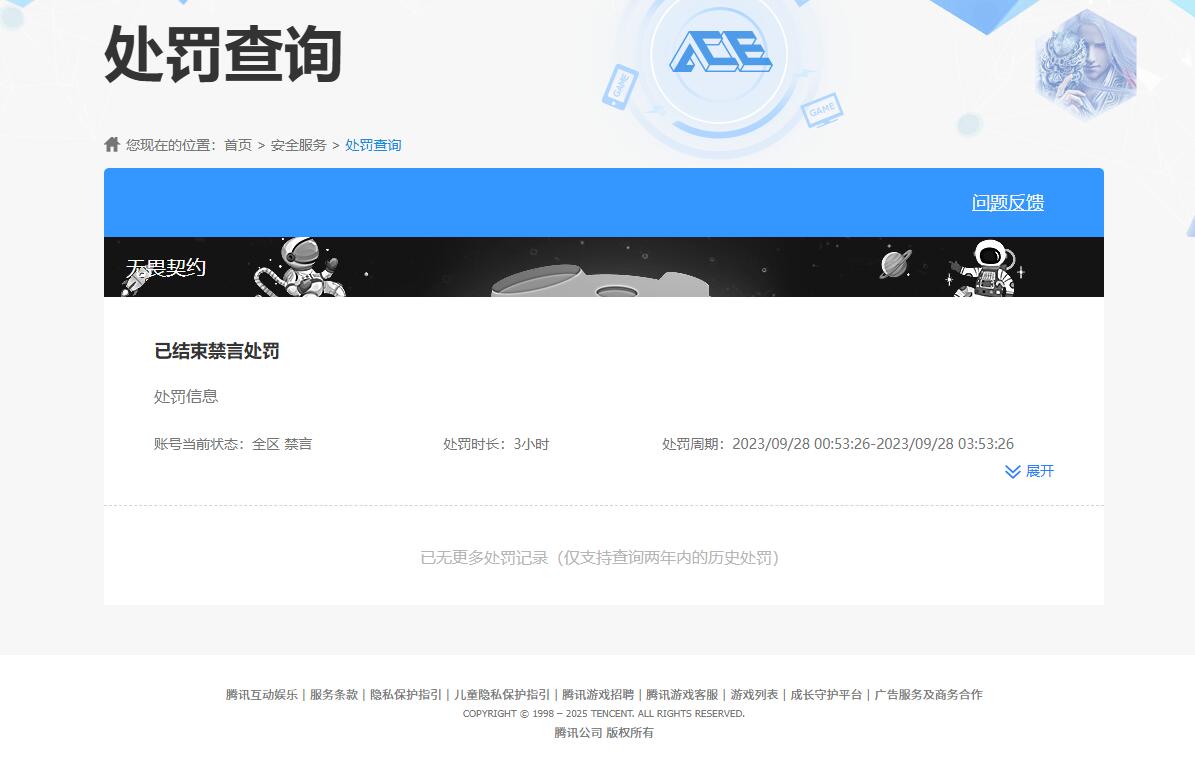Expand punishment details with 展开
Image resolution: width=1195 pixels, height=779 pixels.
click(x=1030, y=471)
